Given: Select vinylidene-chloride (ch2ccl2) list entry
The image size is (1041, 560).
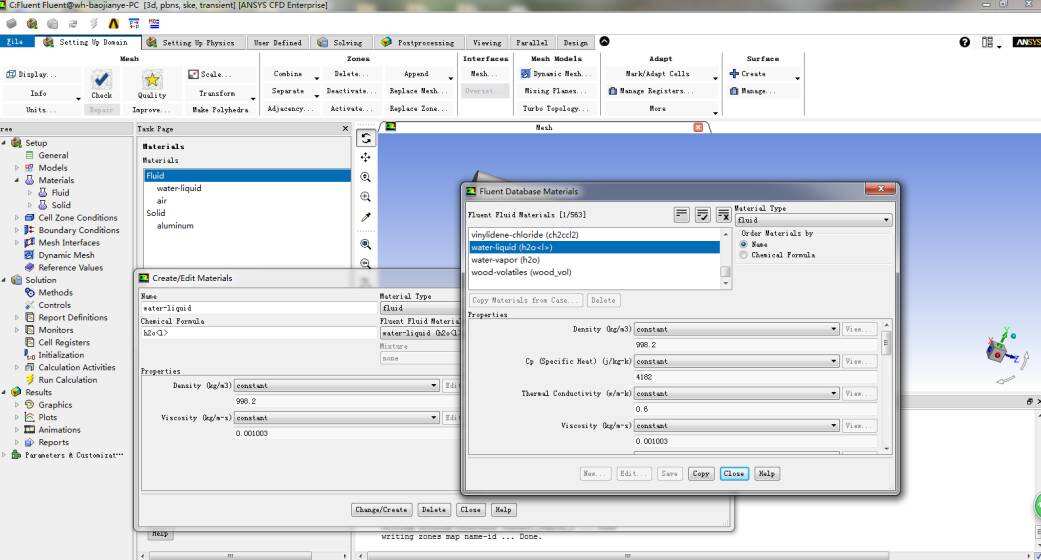Looking at the screenshot, I should coord(524,234).
